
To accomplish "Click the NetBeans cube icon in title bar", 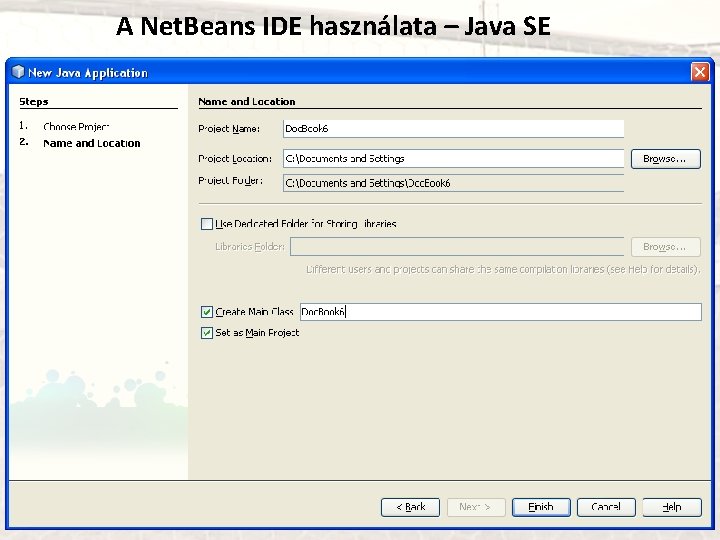I will 17,72.
